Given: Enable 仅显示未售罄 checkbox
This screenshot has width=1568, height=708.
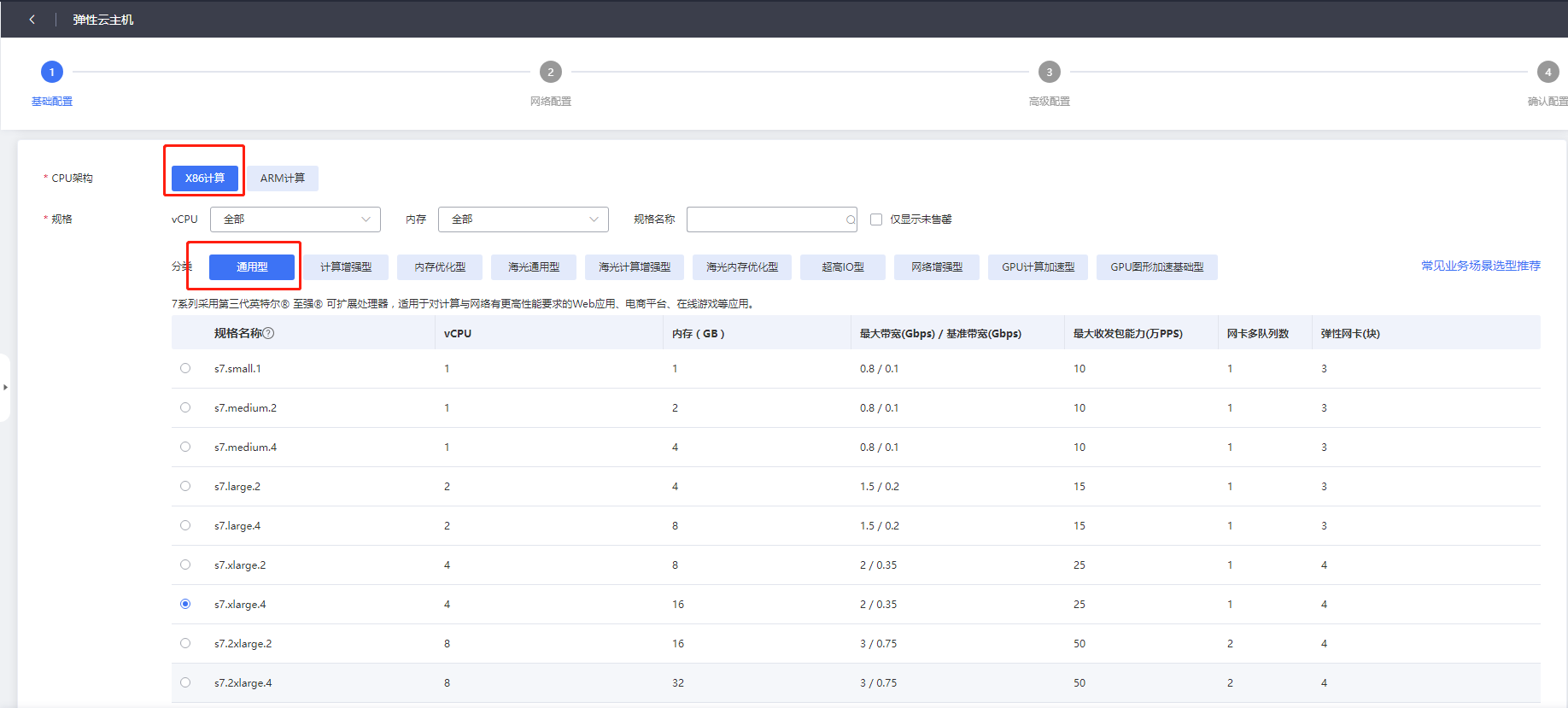Looking at the screenshot, I should [876, 219].
